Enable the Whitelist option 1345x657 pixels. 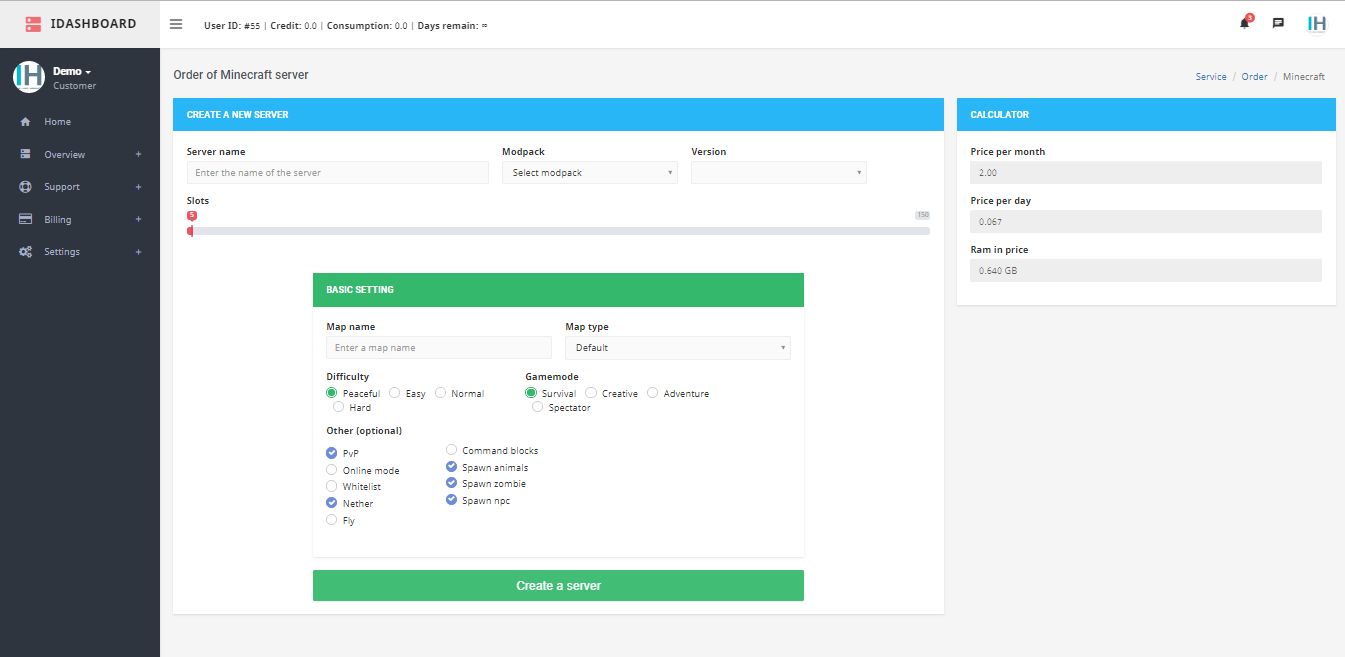[332, 486]
